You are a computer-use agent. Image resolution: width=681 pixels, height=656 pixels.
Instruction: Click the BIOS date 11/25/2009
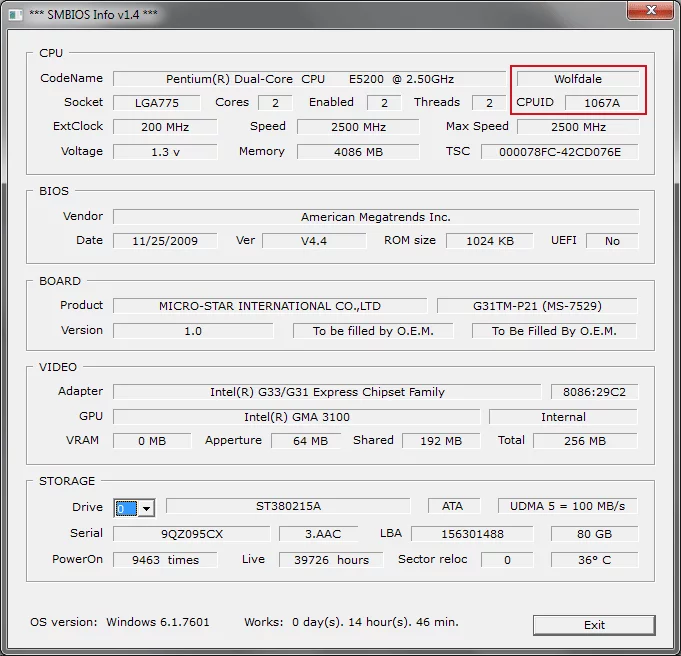pos(165,241)
